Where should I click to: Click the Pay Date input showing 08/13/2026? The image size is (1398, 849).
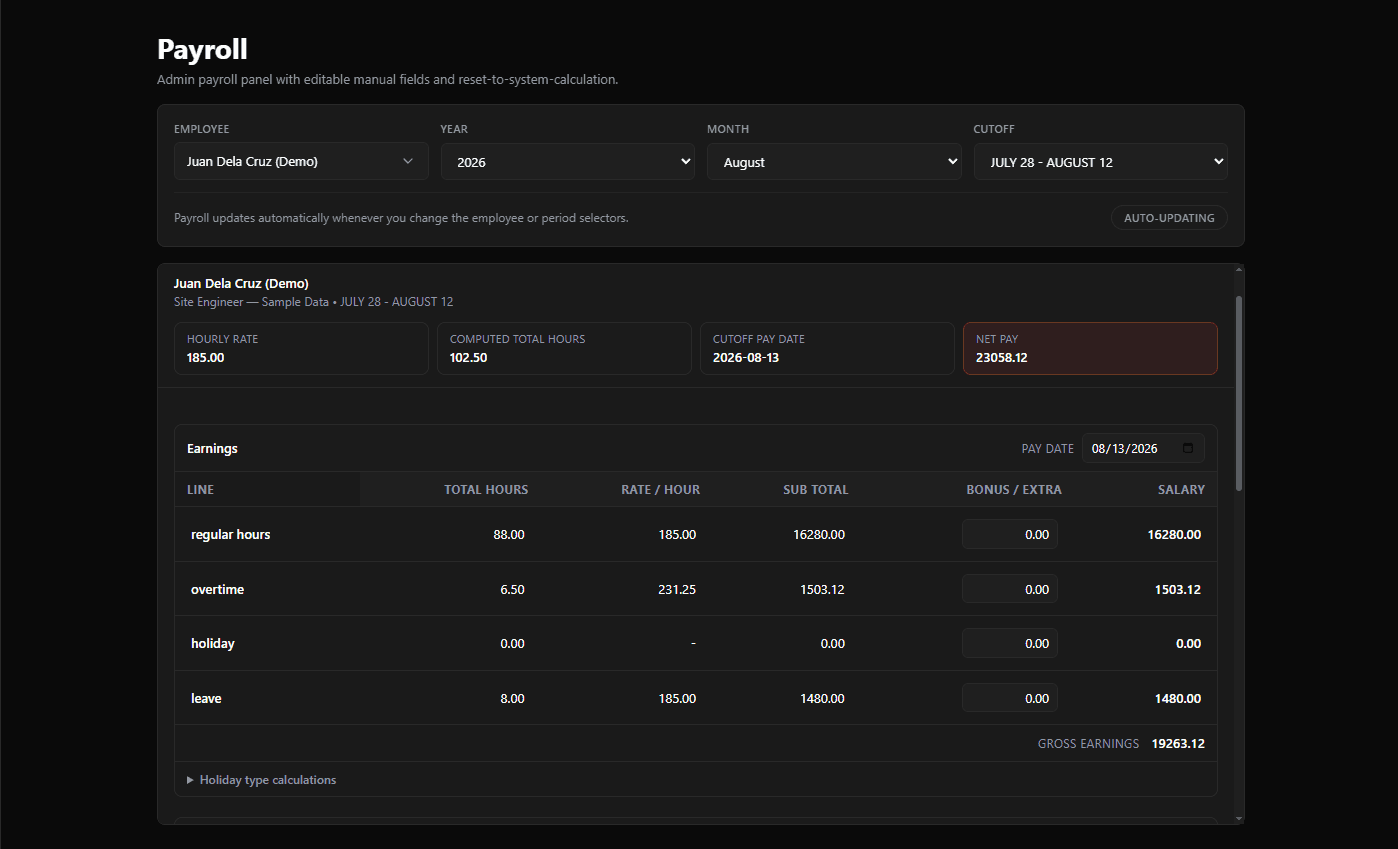pos(1143,449)
